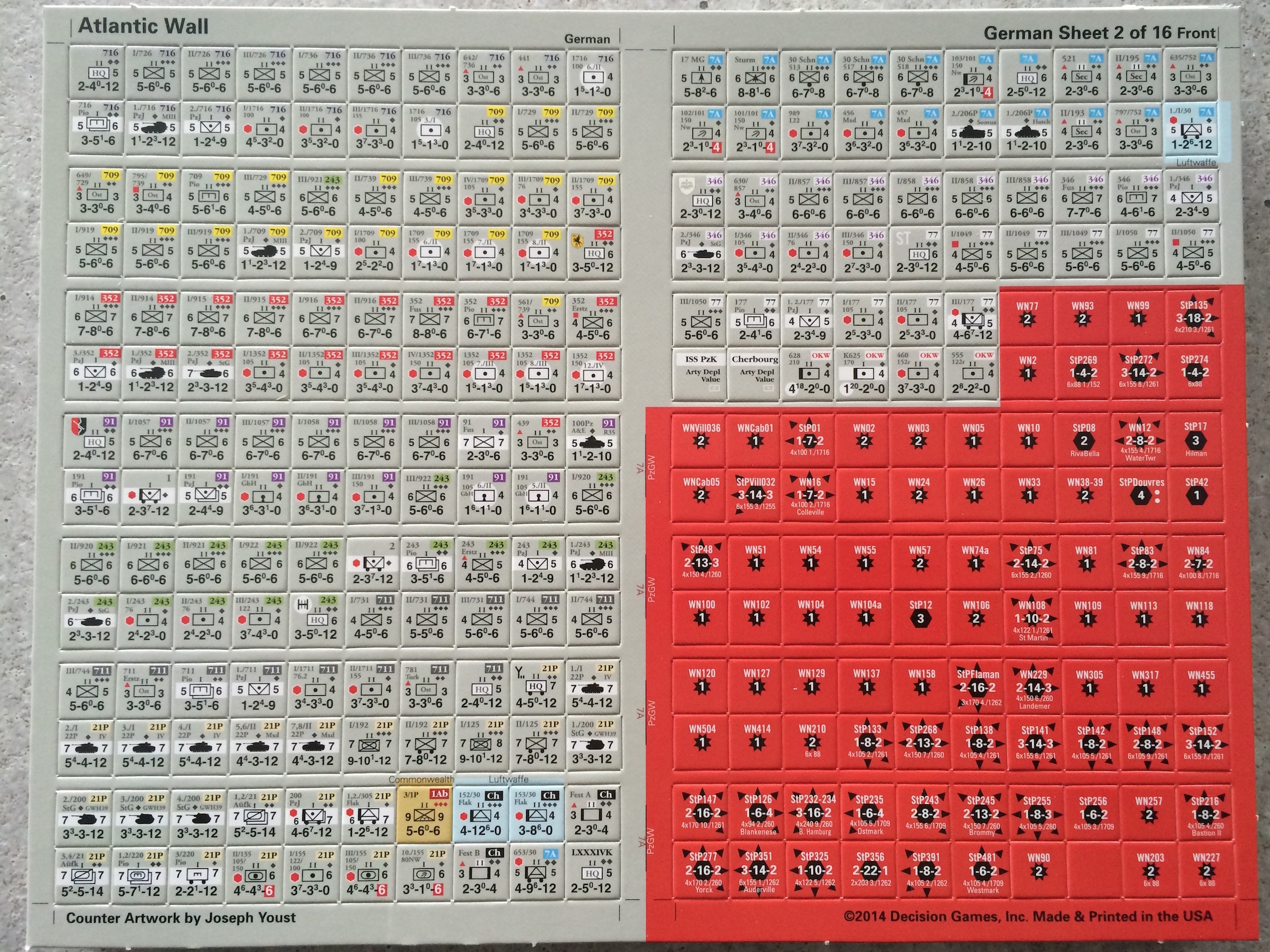Viewport: 1270px width, 952px height.
Task: Select the Fest A Ch counter
Action: [592, 815]
